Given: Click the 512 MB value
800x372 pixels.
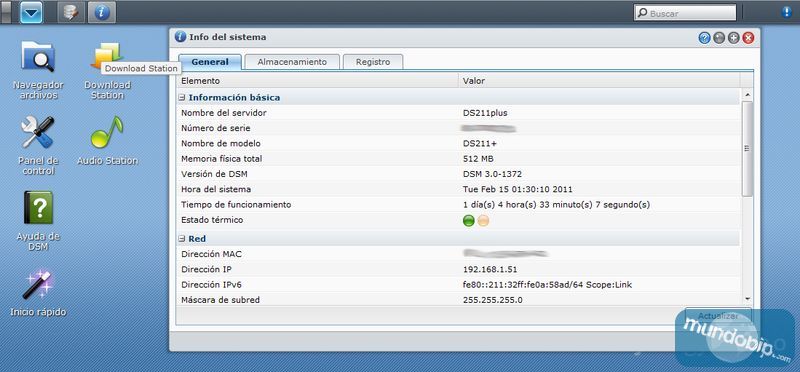Looking at the screenshot, I should point(478,159).
